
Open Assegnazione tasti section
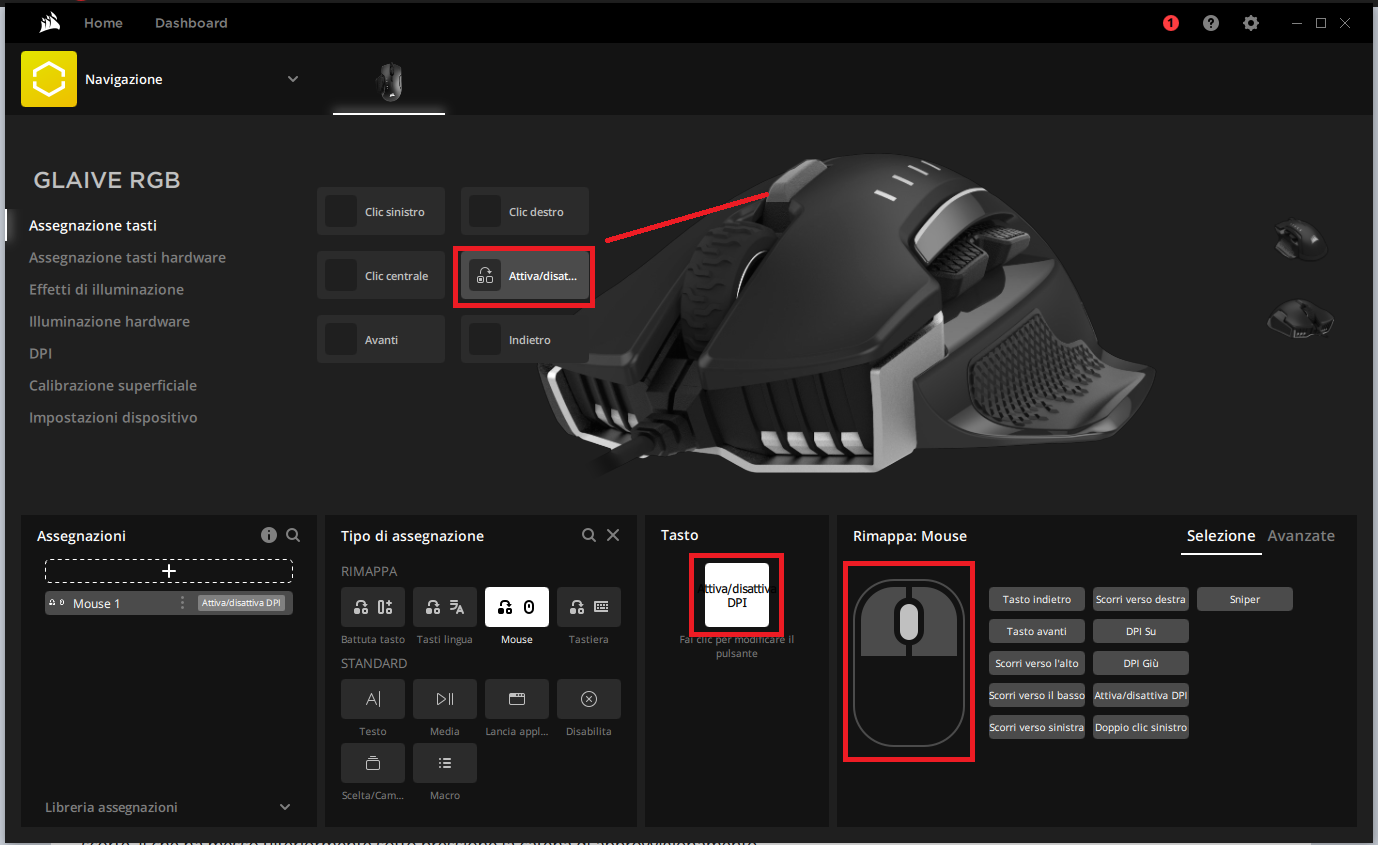(x=93, y=226)
